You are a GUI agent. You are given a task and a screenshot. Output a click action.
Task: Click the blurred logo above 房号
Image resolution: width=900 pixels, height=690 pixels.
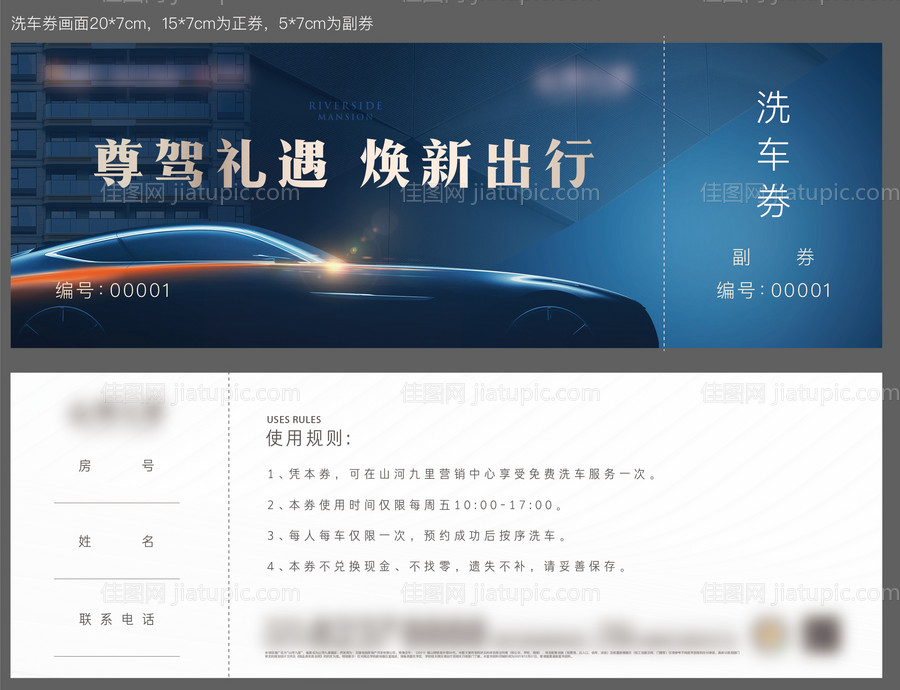coord(116,411)
